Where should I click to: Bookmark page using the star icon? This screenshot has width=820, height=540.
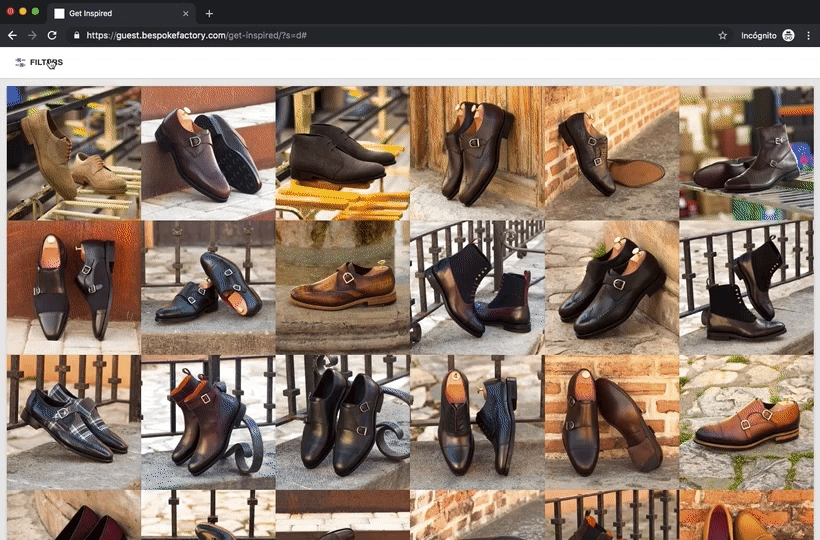(722, 35)
